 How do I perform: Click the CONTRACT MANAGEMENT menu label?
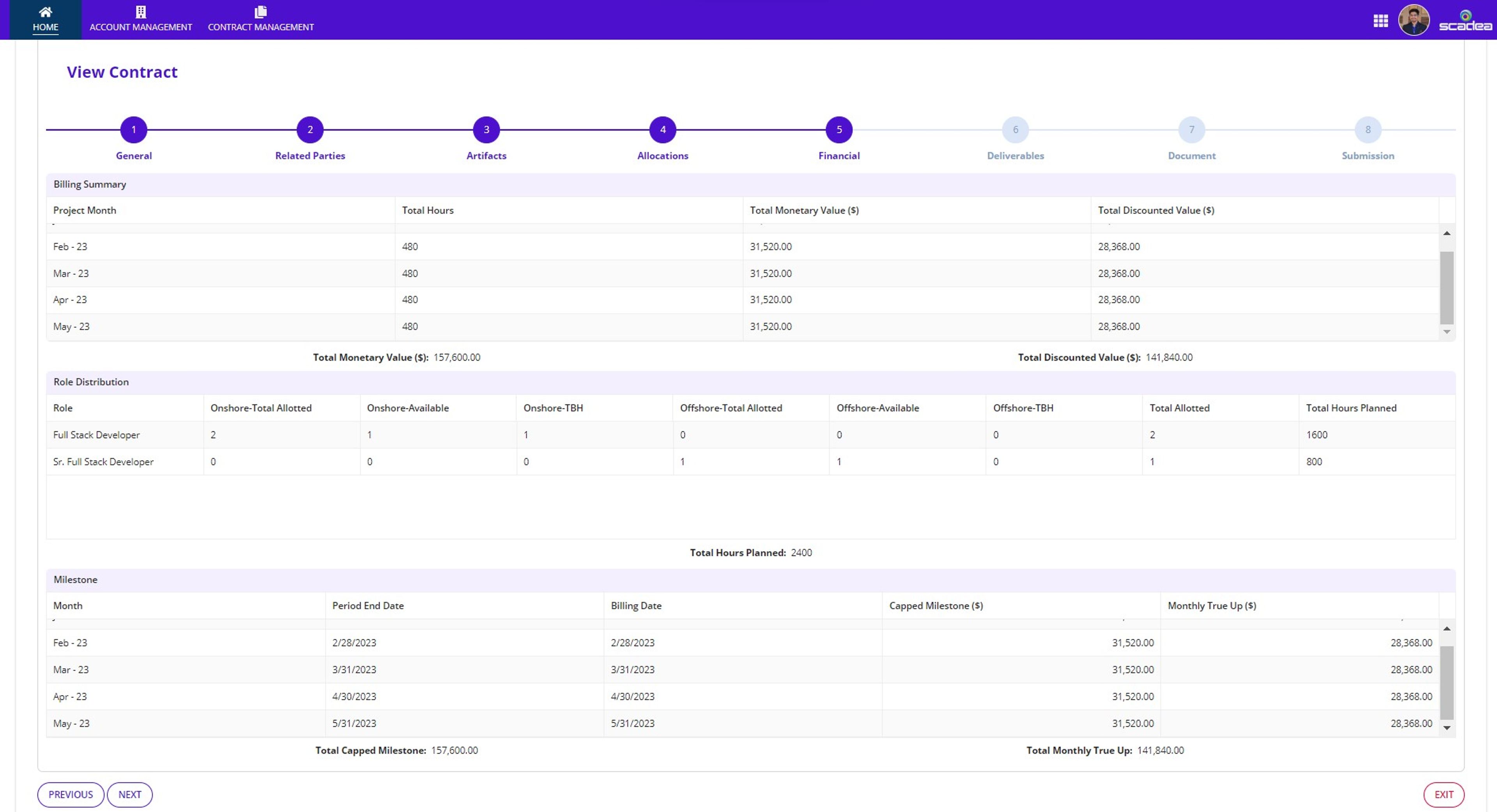pyautogui.click(x=261, y=27)
